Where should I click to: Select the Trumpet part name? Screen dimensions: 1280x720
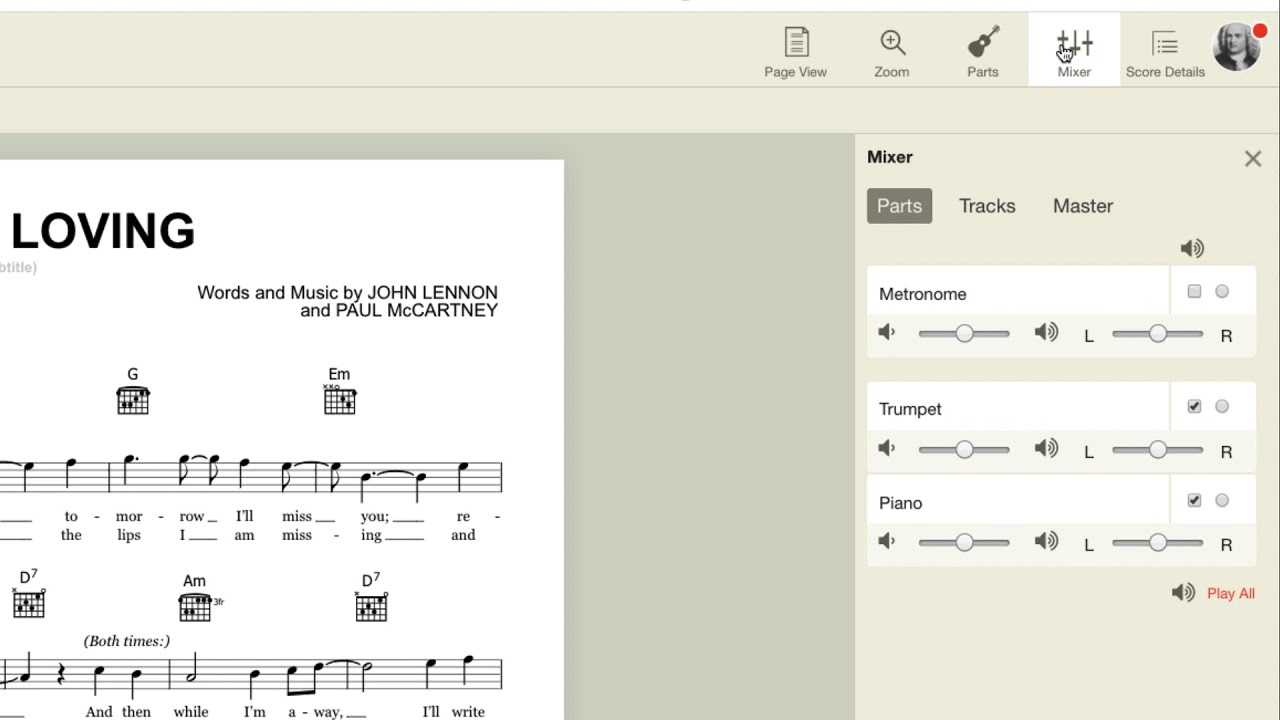pos(910,409)
